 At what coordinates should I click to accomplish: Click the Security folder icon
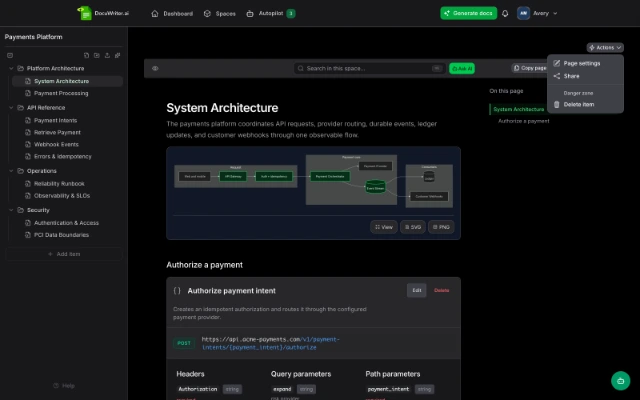[20, 210]
